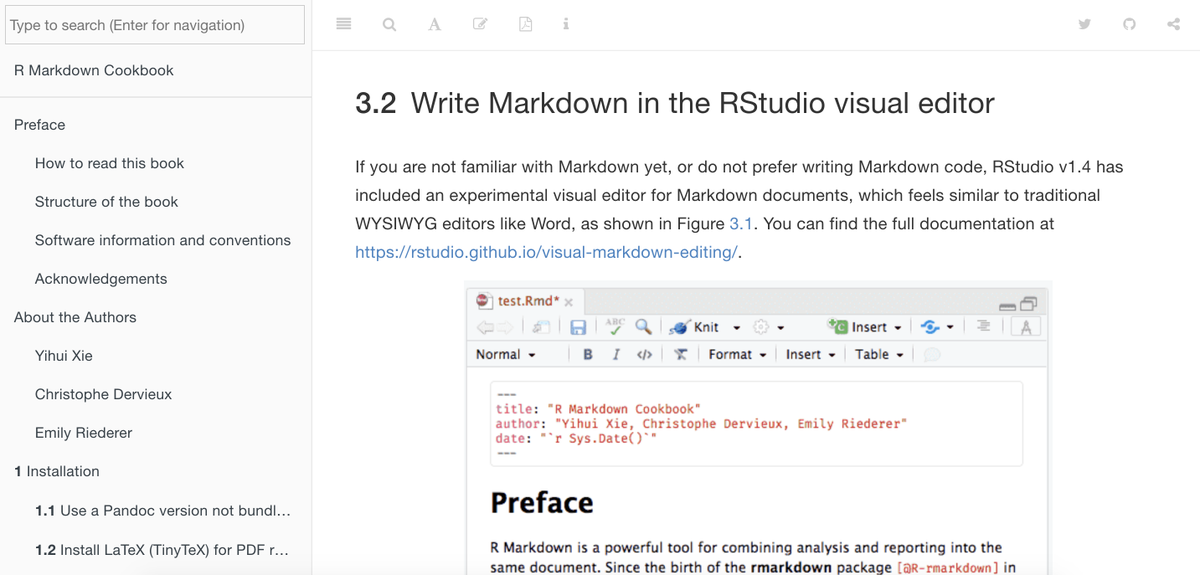Click the share icon in the book toolbar
This screenshot has height=575, width=1200.
pyautogui.click(x=1174, y=25)
